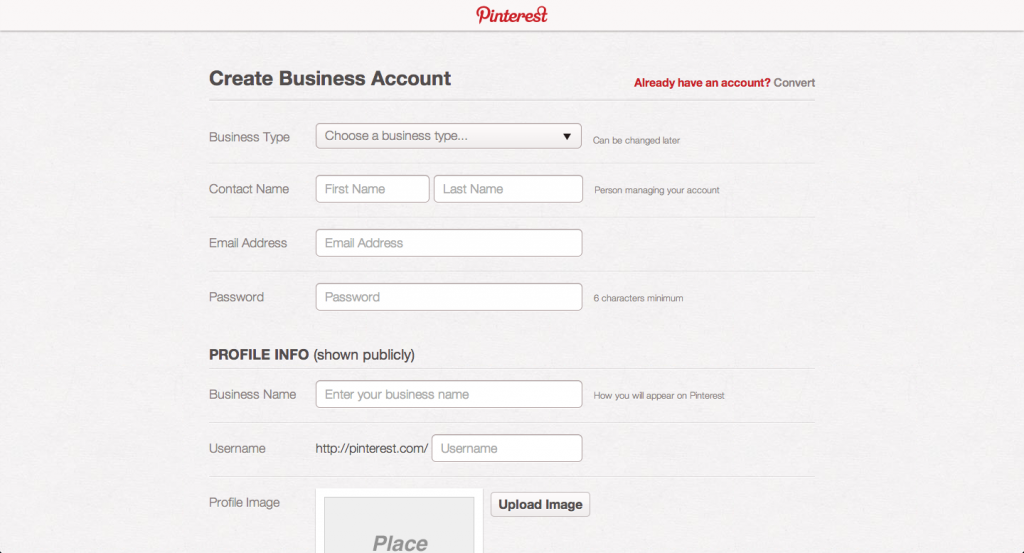Click the First Name input field
This screenshot has height=553, width=1024.
click(x=372, y=189)
